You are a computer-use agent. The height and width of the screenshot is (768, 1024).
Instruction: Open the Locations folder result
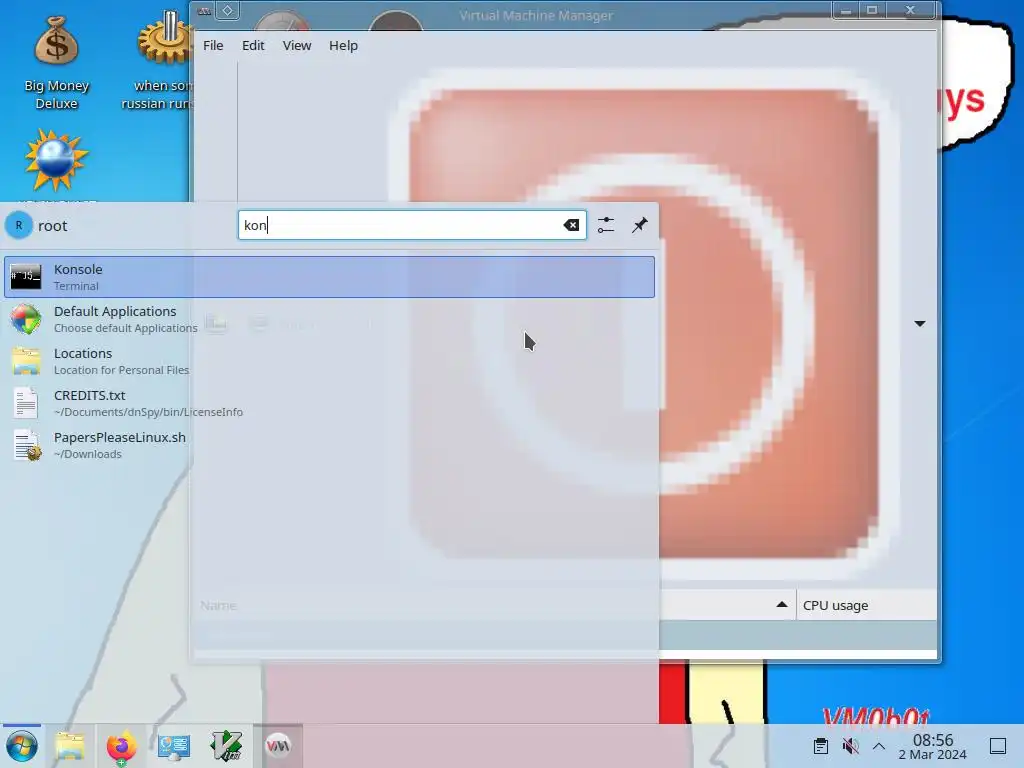[x=329, y=361]
